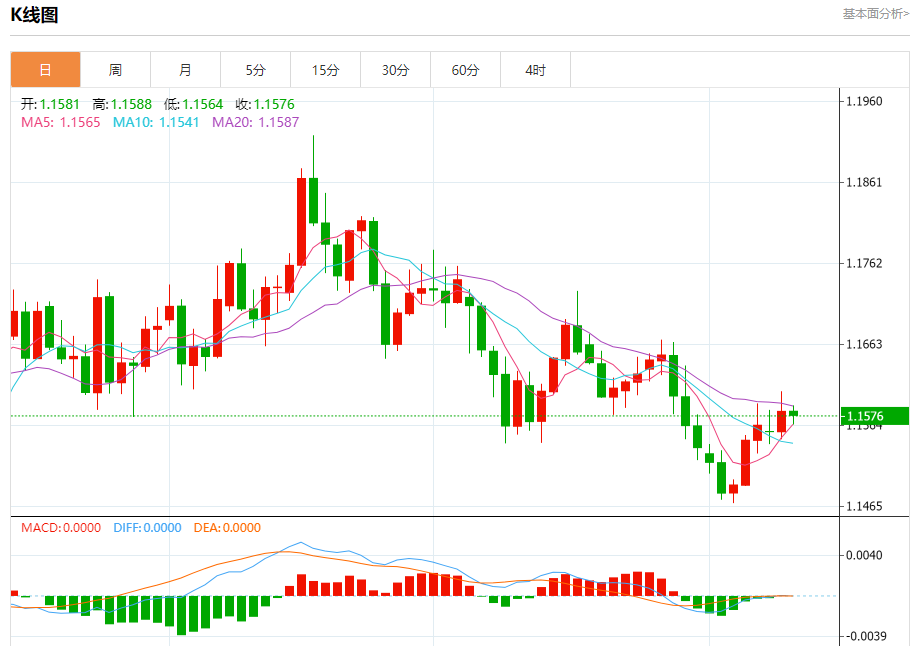The width and height of the screenshot is (915, 646).
Task: Open the 15分 interval tab
Action: click(326, 70)
